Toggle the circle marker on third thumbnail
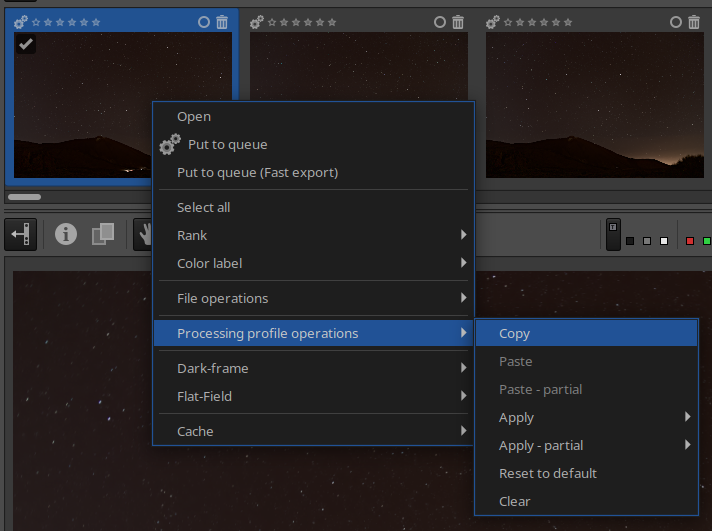 click(676, 22)
